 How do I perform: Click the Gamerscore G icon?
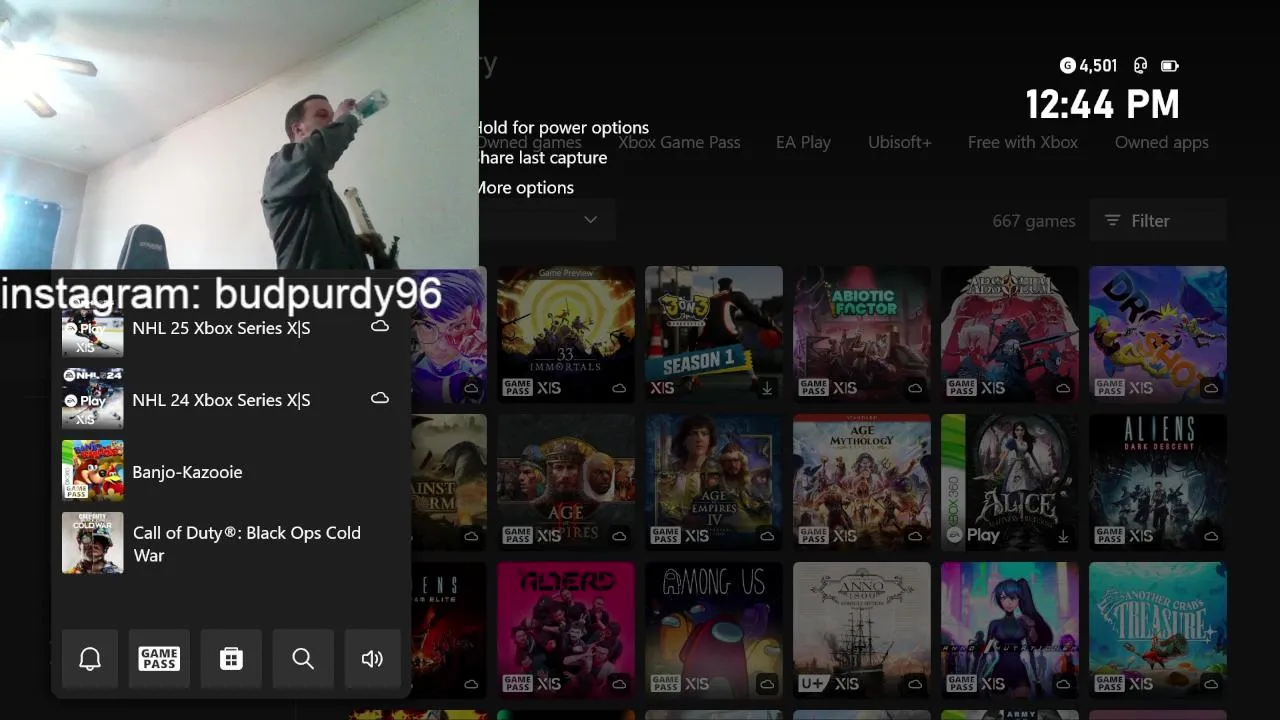click(x=1067, y=66)
